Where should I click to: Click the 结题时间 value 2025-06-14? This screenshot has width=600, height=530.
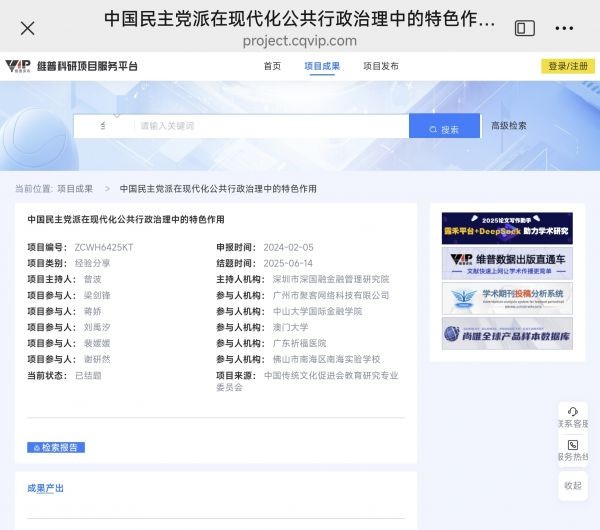coord(288,263)
